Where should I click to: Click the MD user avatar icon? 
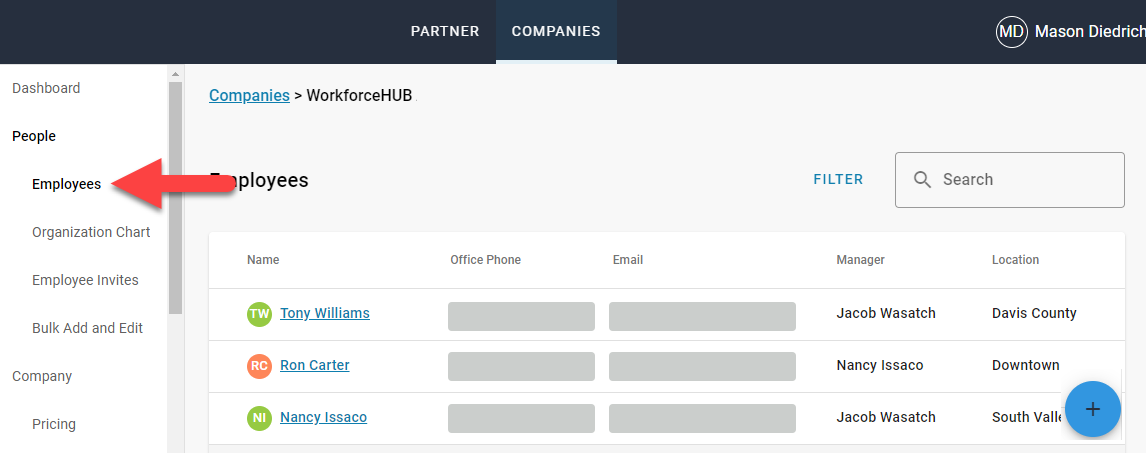coord(1012,32)
